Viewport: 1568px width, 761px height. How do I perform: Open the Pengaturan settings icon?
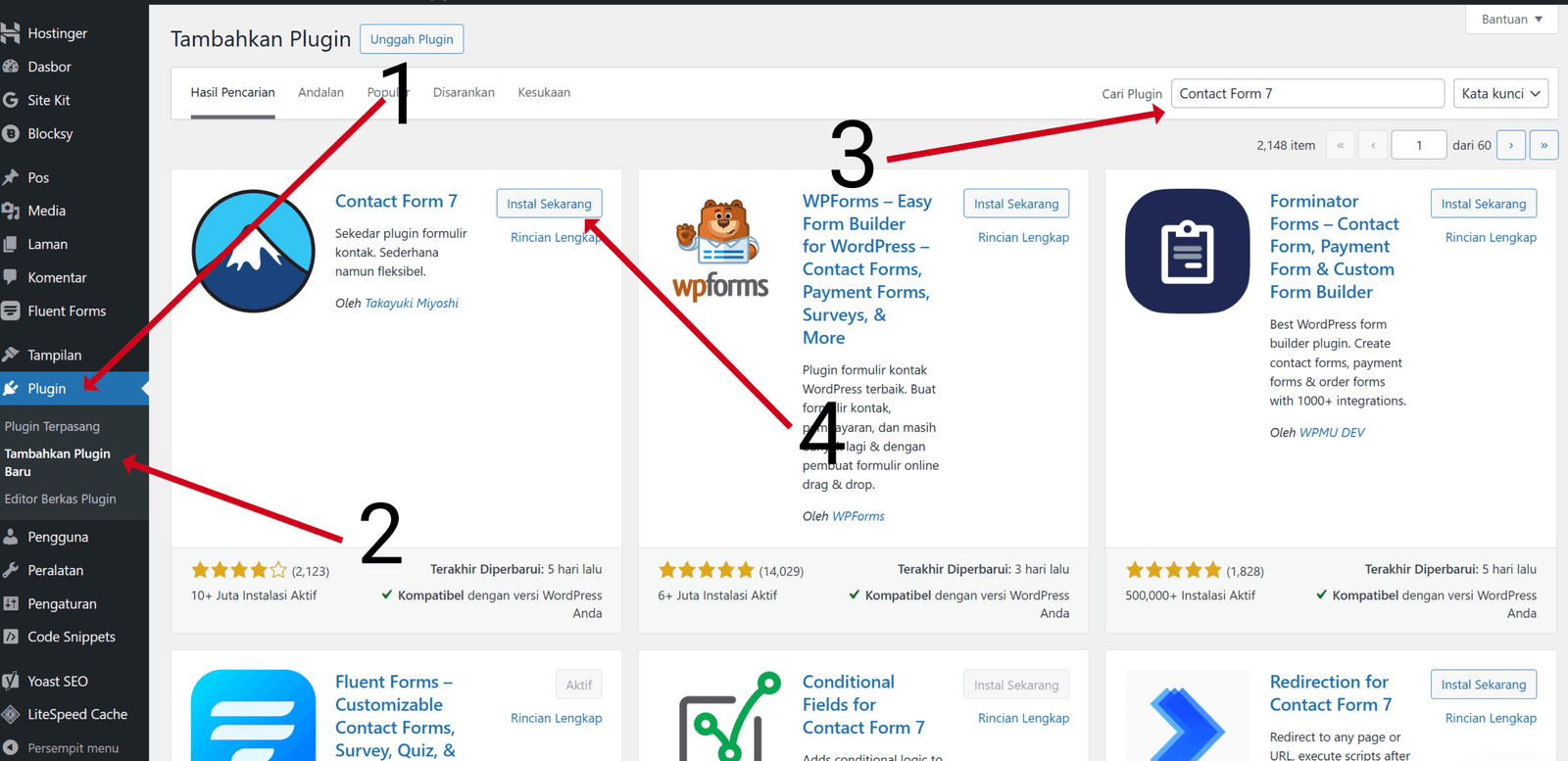click(x=11, y=603)
